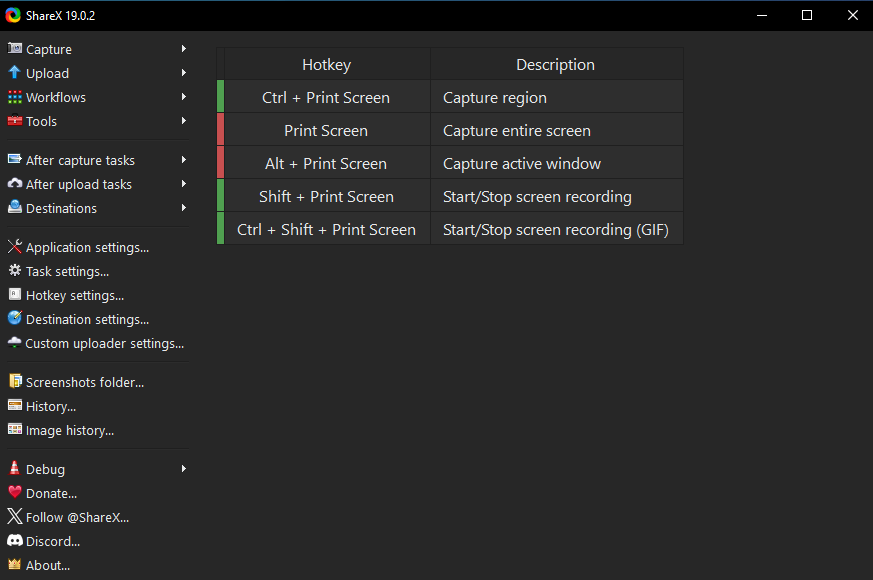
Task: Open the Capture screen-capture icon
Action: 14,48
